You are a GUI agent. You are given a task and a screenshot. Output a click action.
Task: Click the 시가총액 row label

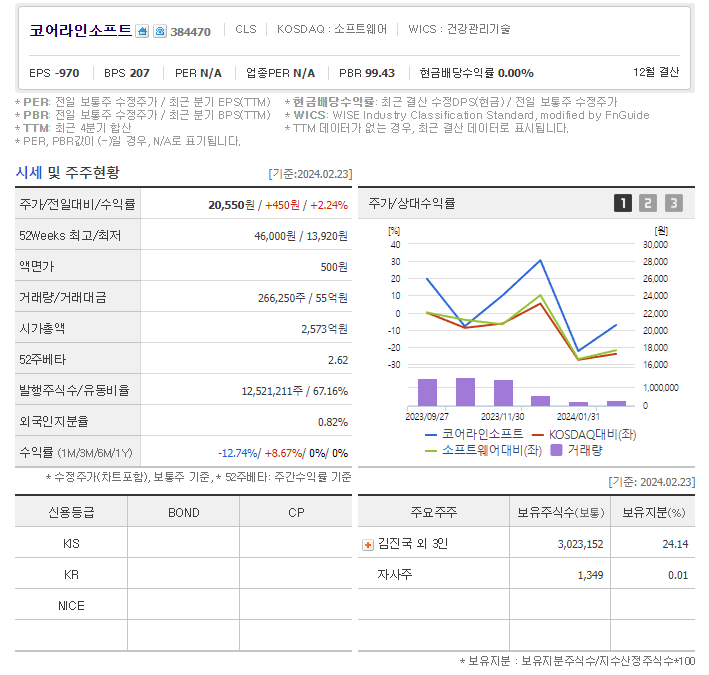tap(42, 329)
